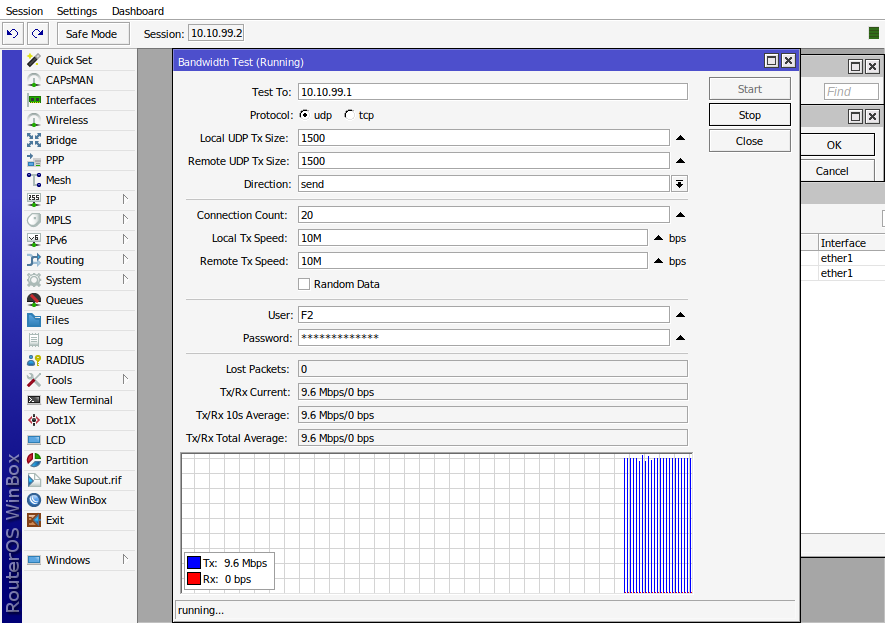This screenshot has width=885, height=623.
Task: Stop the running bandwidth test
Action: (749, 115)
